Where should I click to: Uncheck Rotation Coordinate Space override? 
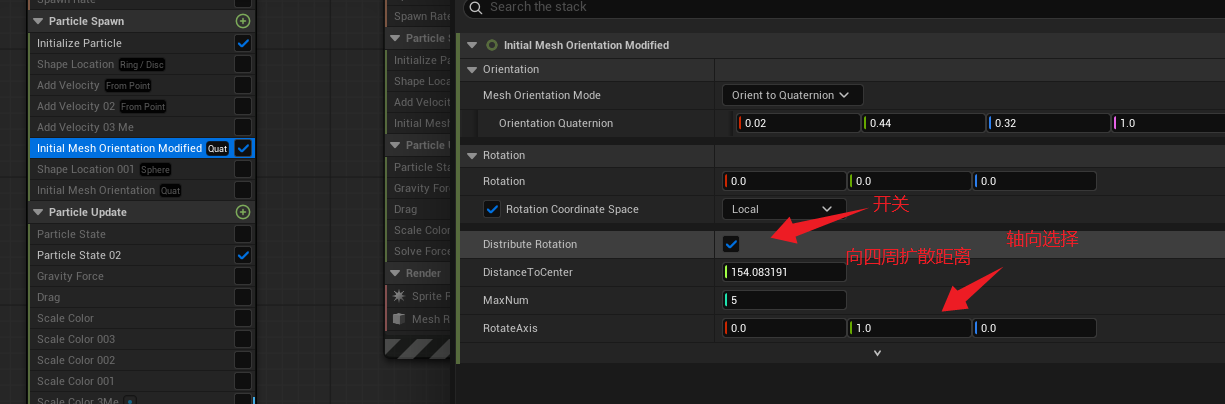tap(492, 210)
